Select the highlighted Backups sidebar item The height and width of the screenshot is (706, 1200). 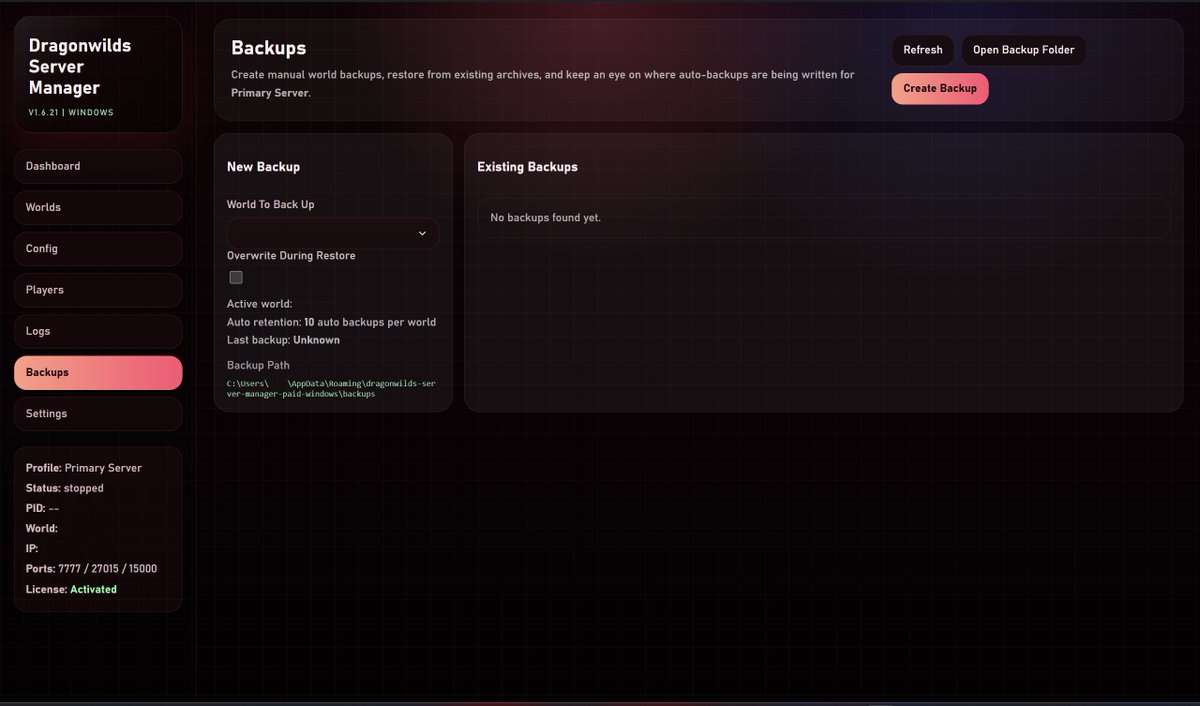point(98,372)
